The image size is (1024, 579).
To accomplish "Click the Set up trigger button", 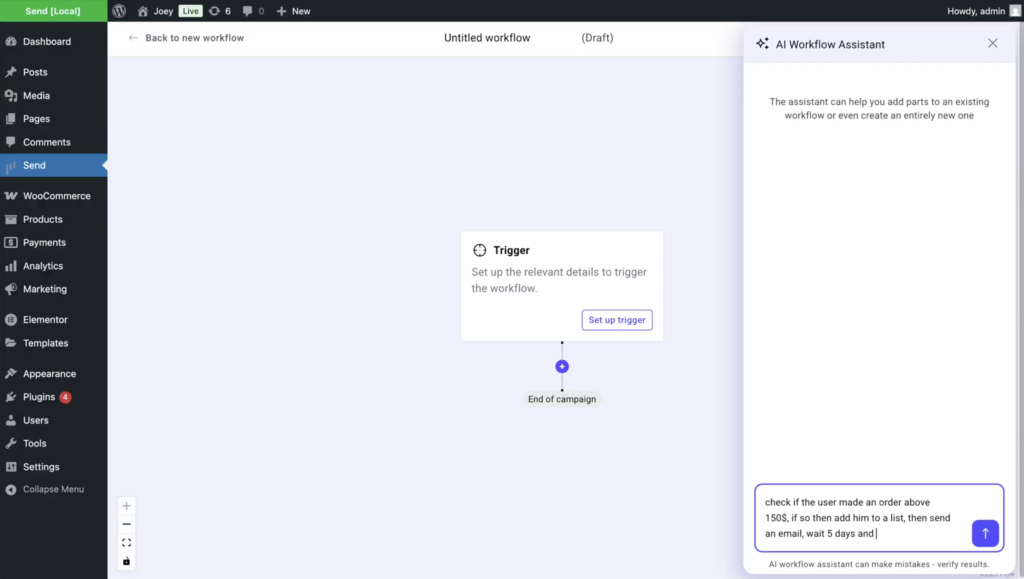I will [x=616, y=321].
